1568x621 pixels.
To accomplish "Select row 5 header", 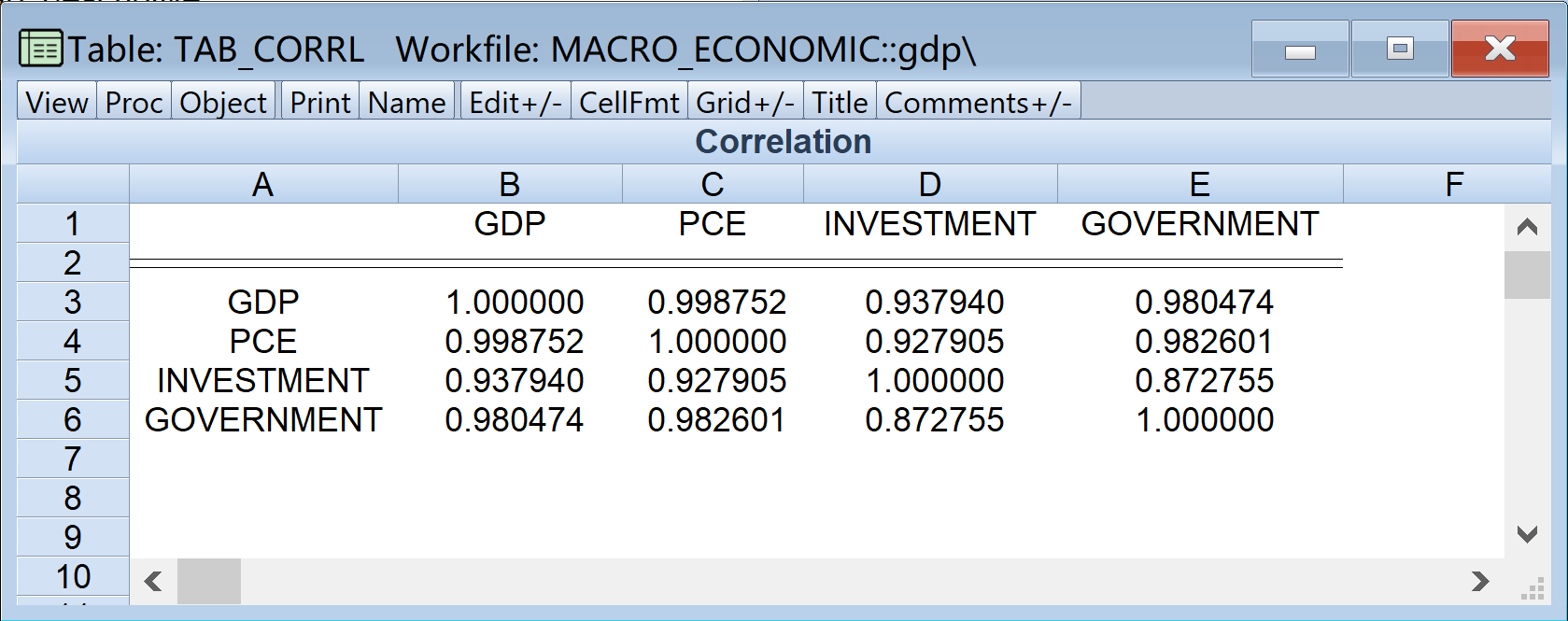I will tap(73, 380).
